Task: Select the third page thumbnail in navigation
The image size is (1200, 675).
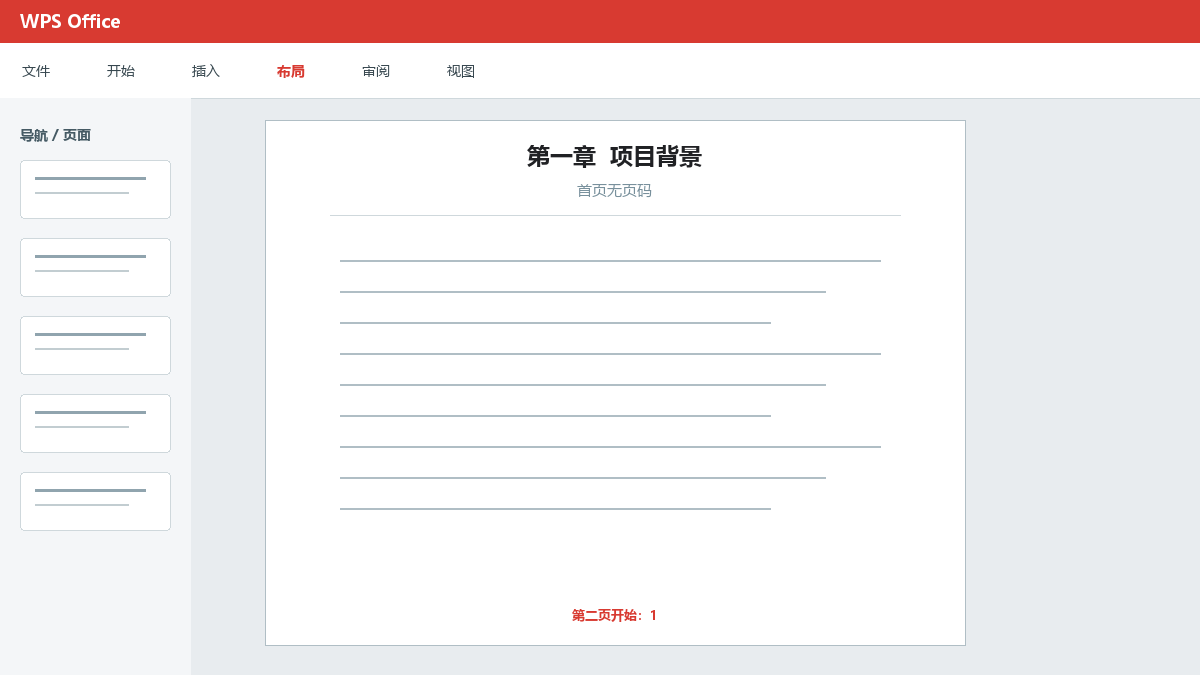Action: point(95,345)
